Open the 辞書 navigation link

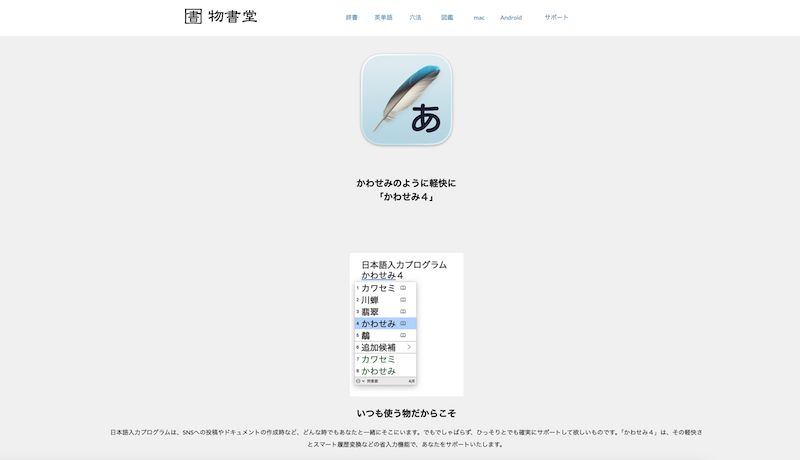352,17
